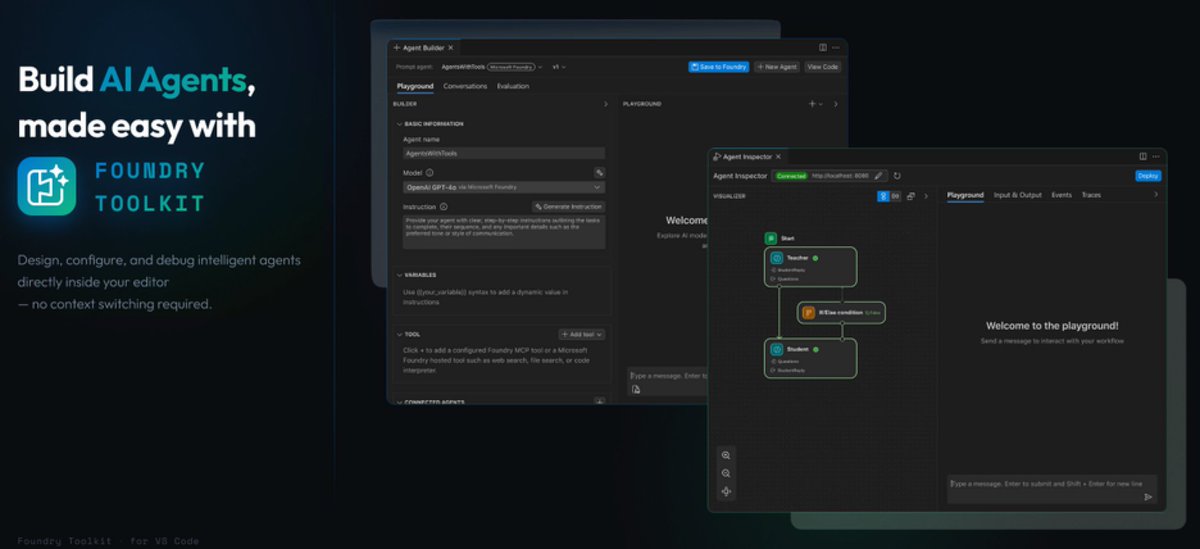Collapse the Basic Information section
Viewport: 1200px width, 549px height.
coord(400,124)
